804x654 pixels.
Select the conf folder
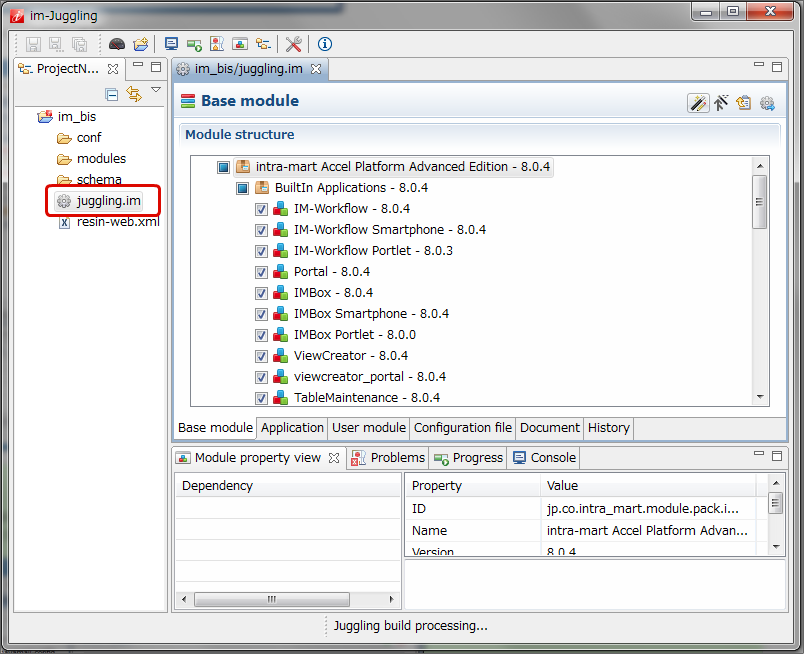pos(89,138)
